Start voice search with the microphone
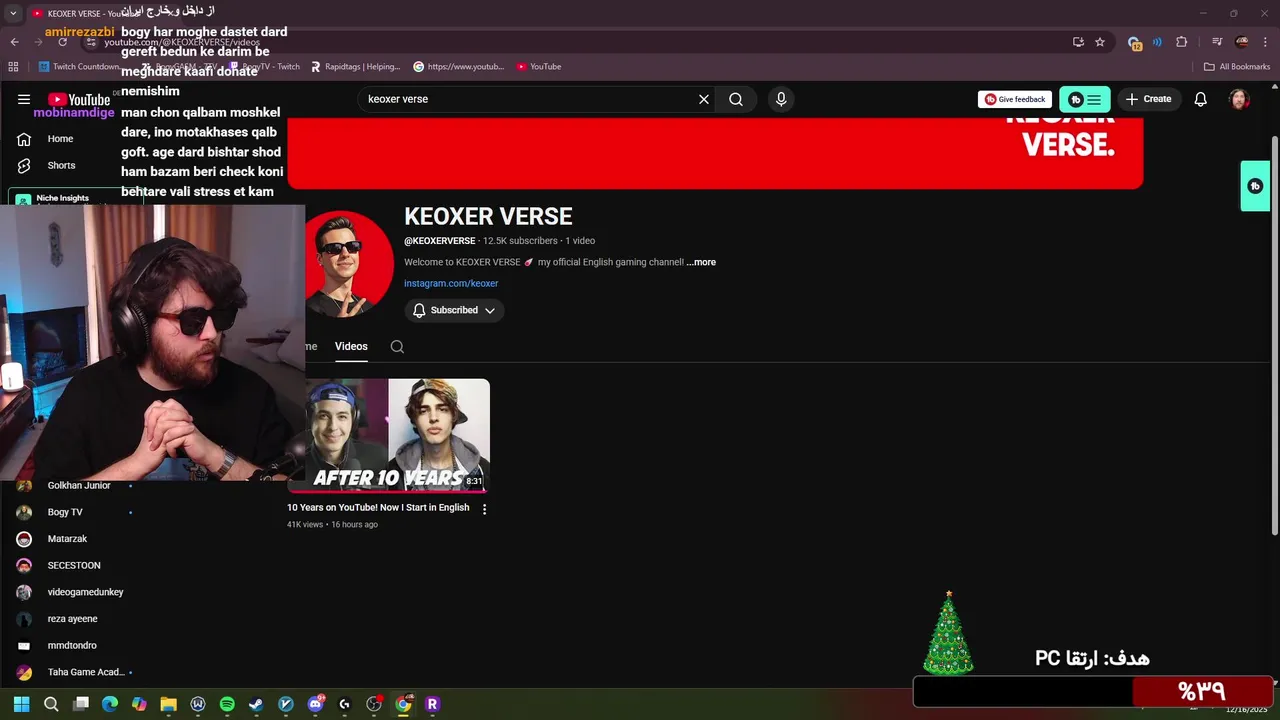 [x=781, y=99]
